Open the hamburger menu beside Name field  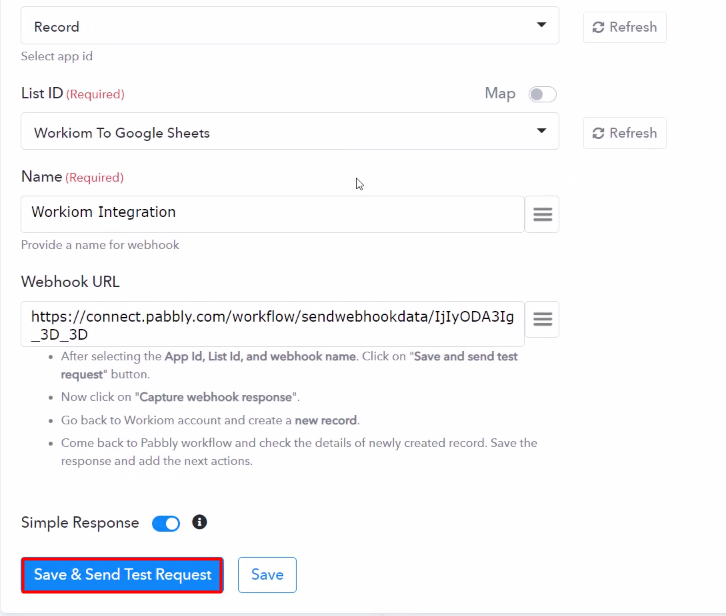tap(542, 214)
